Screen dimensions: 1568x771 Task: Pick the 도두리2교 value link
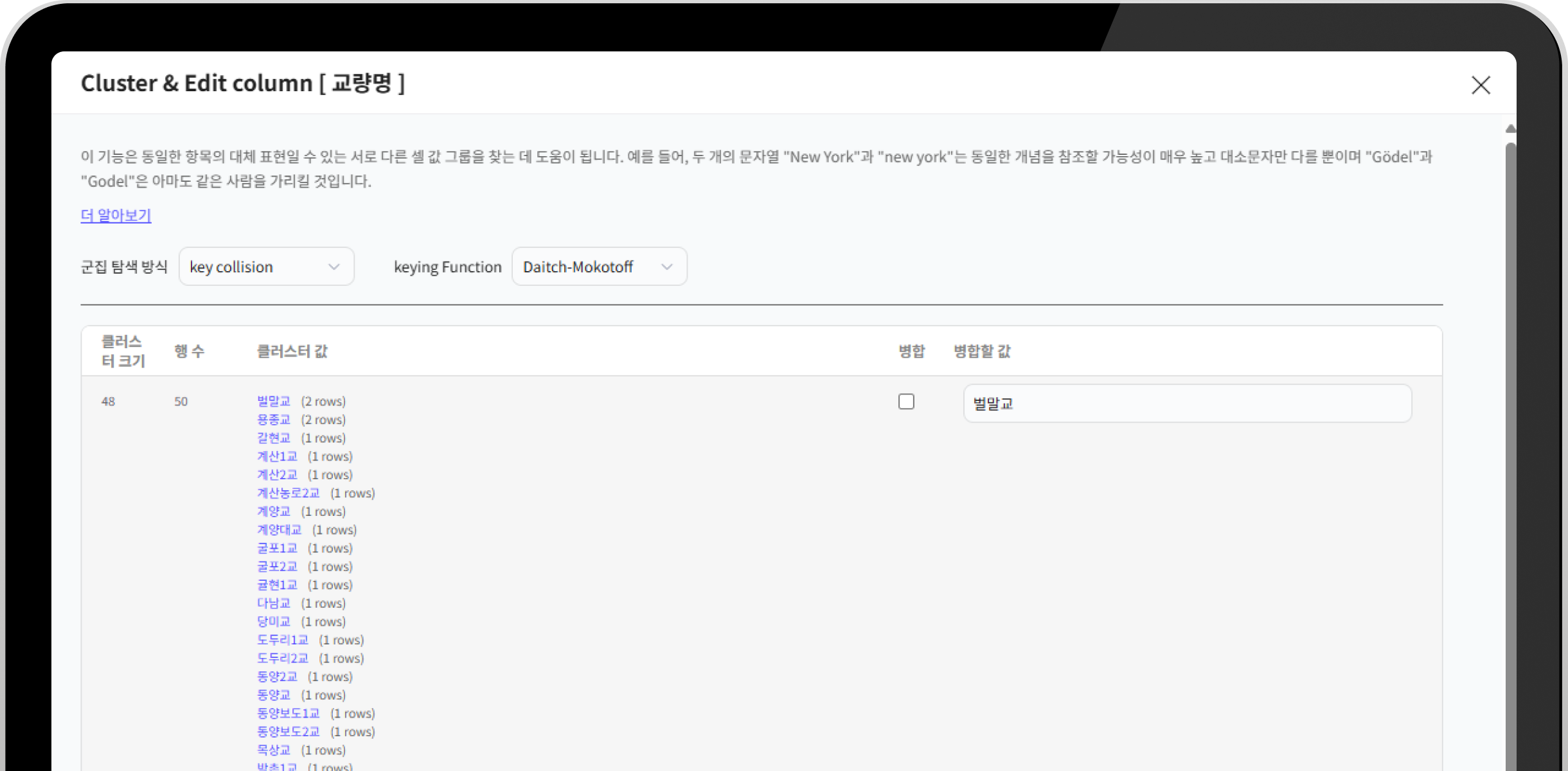point(283,659)
